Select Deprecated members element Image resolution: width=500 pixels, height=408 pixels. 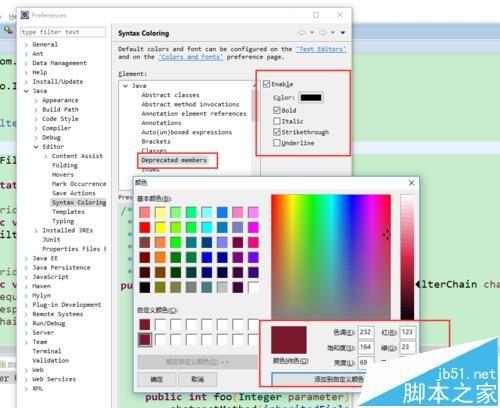click(174, 160)
